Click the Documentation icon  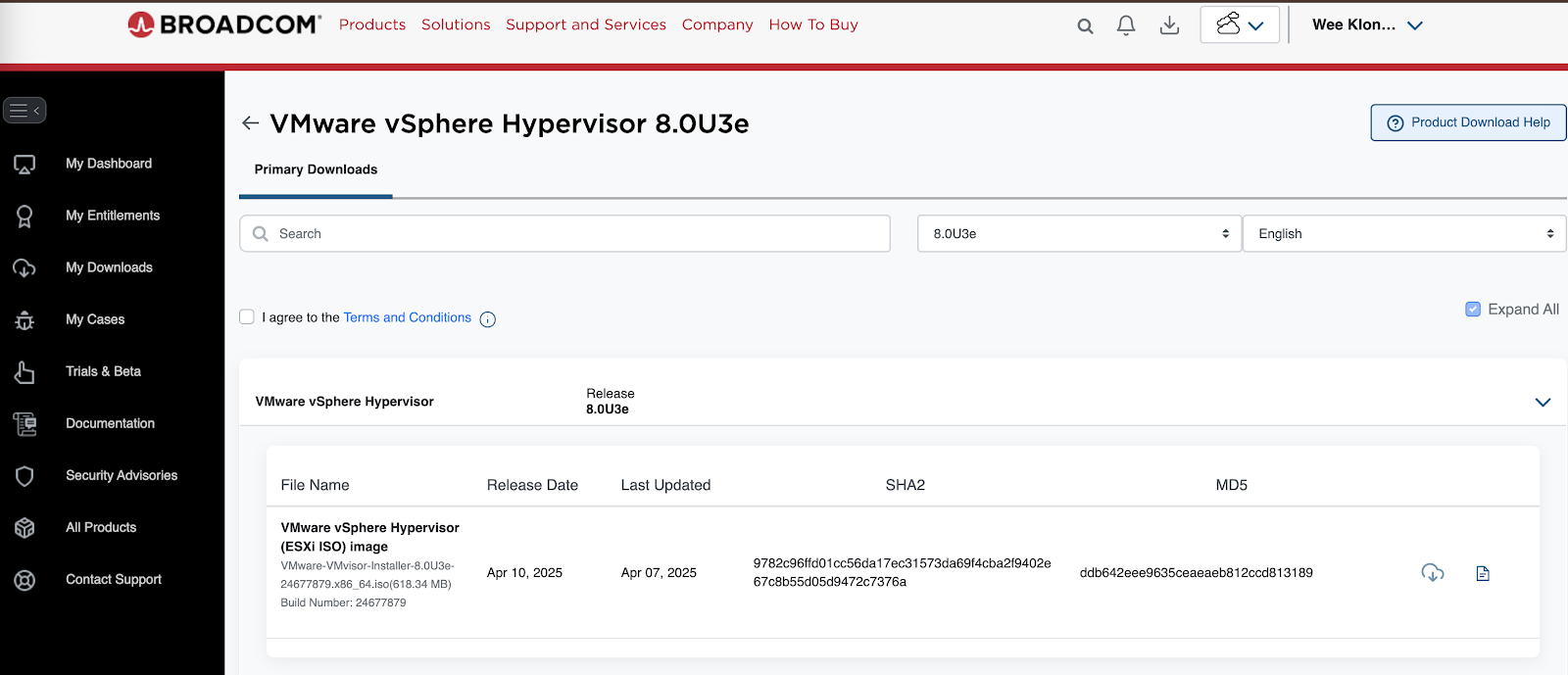point(24,424)
